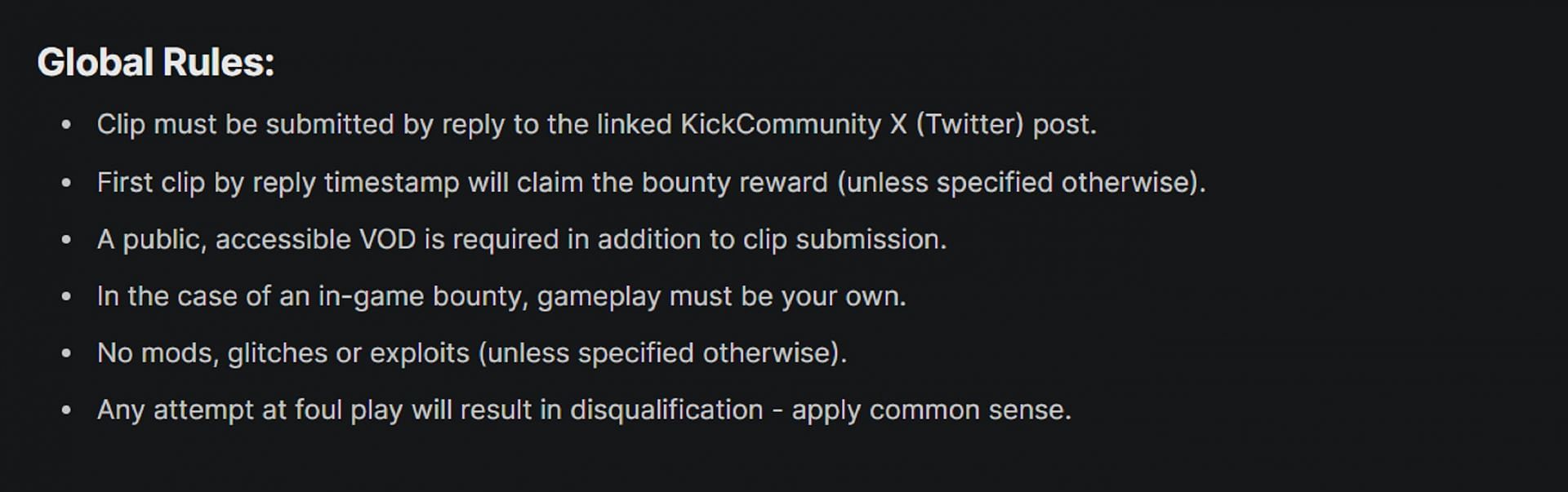
Task: Click bullet point beside "No mods" rule
Action: [x=66, y=353]
